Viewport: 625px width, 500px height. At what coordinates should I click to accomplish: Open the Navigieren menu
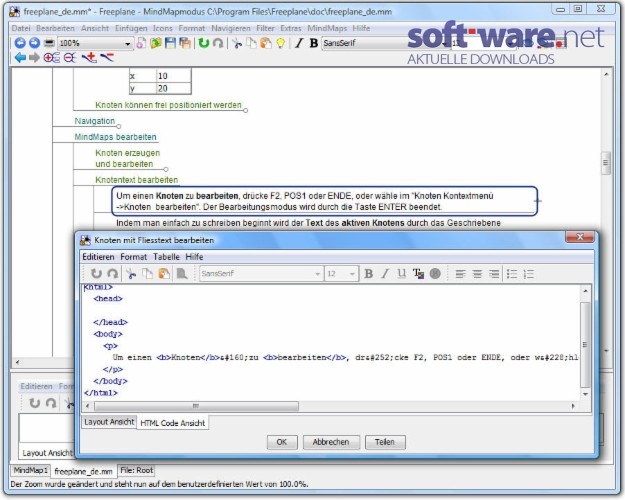[x=231, y=28]
